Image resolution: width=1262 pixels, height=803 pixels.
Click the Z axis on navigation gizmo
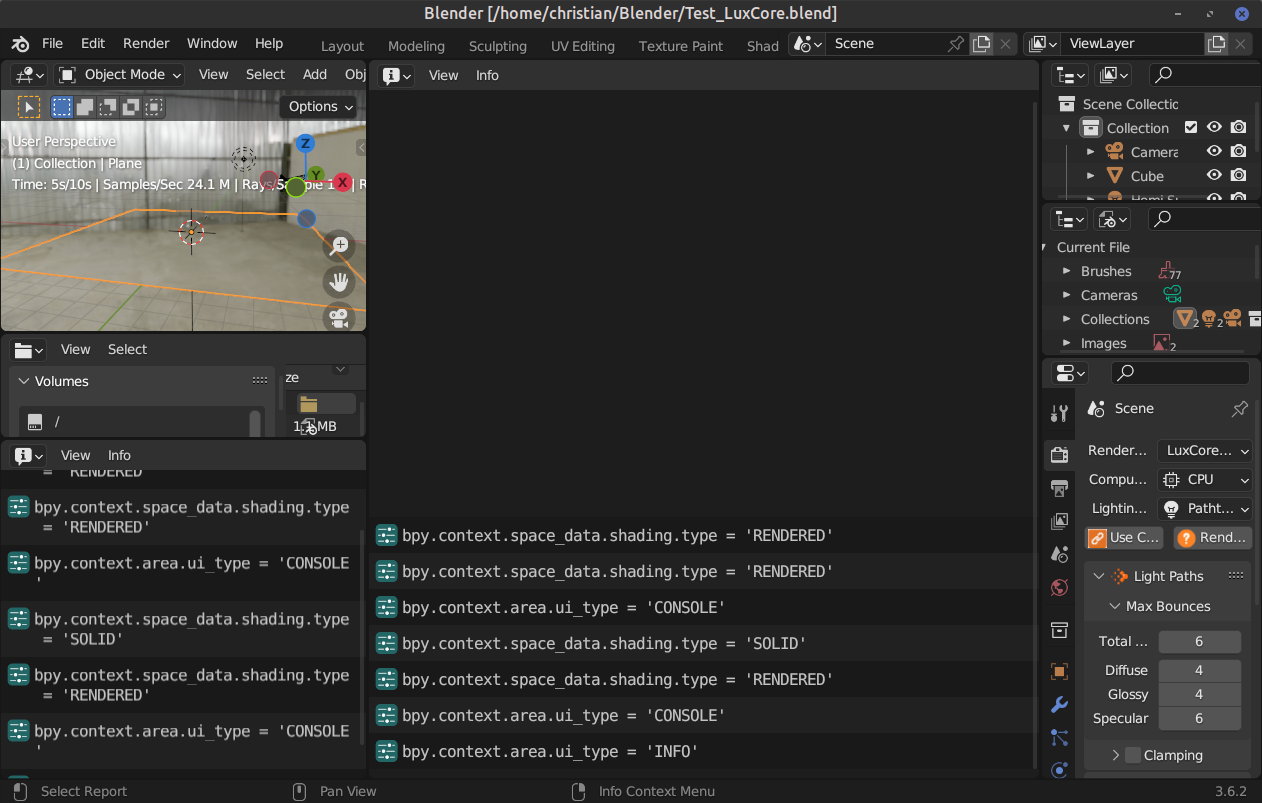pyautogui.click(x=306, y=145)
